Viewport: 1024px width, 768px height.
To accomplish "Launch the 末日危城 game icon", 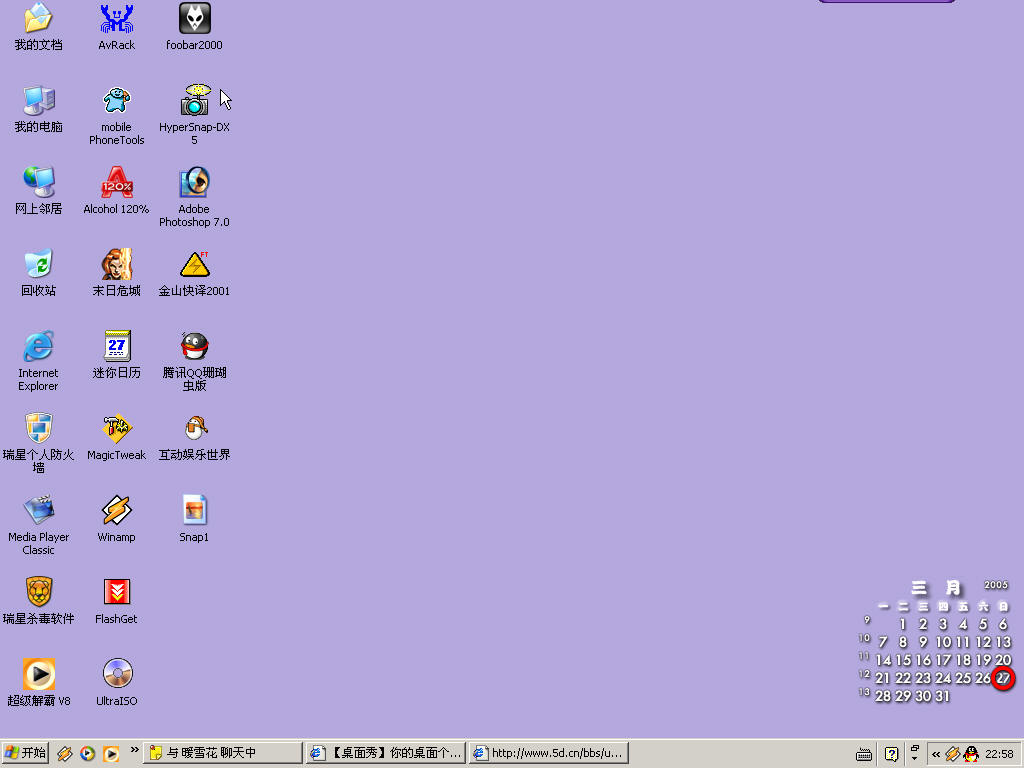I will [x=116, y=264].
